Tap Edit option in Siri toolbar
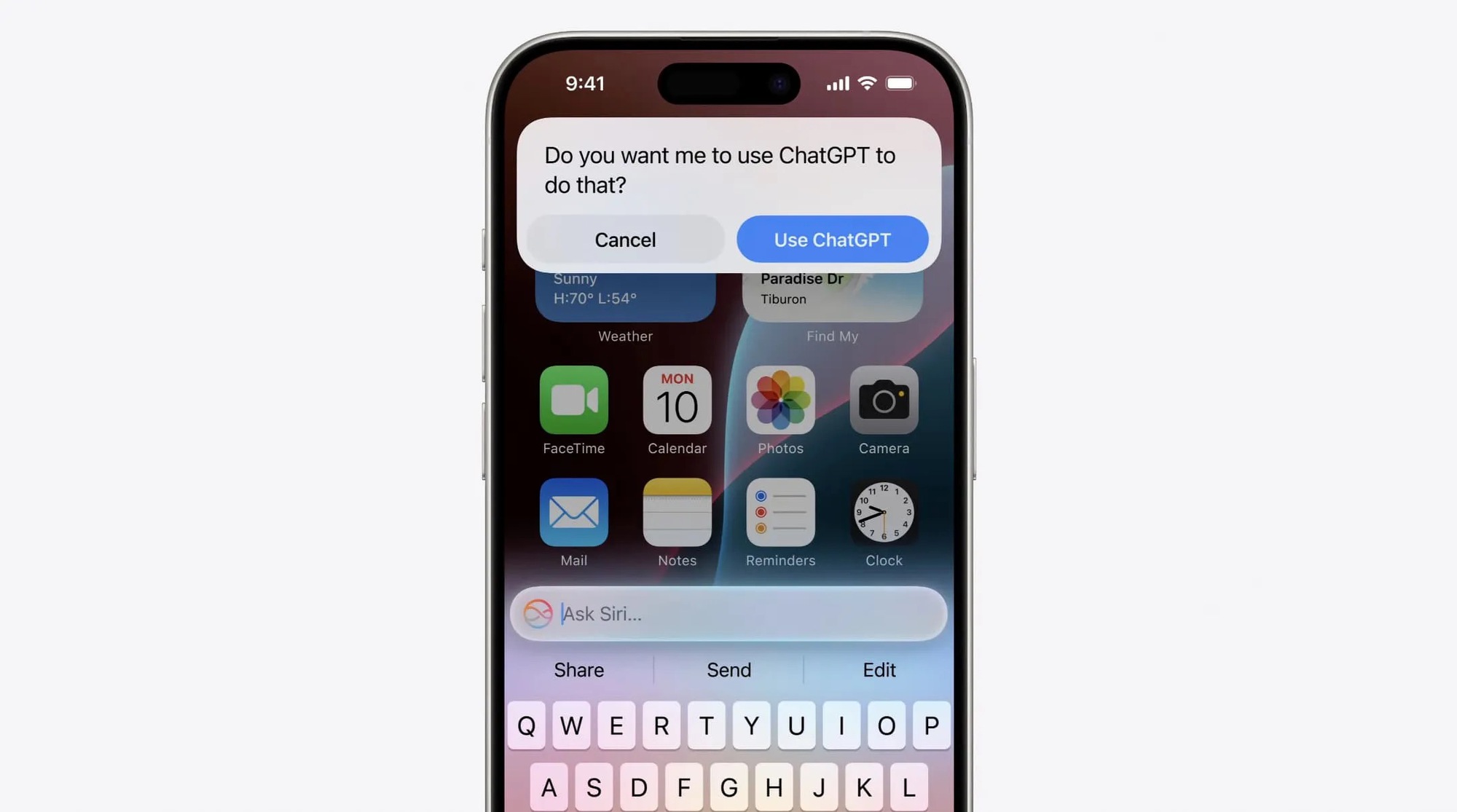The height and width of the screenshot is (812, 1457). coord(879,670)
